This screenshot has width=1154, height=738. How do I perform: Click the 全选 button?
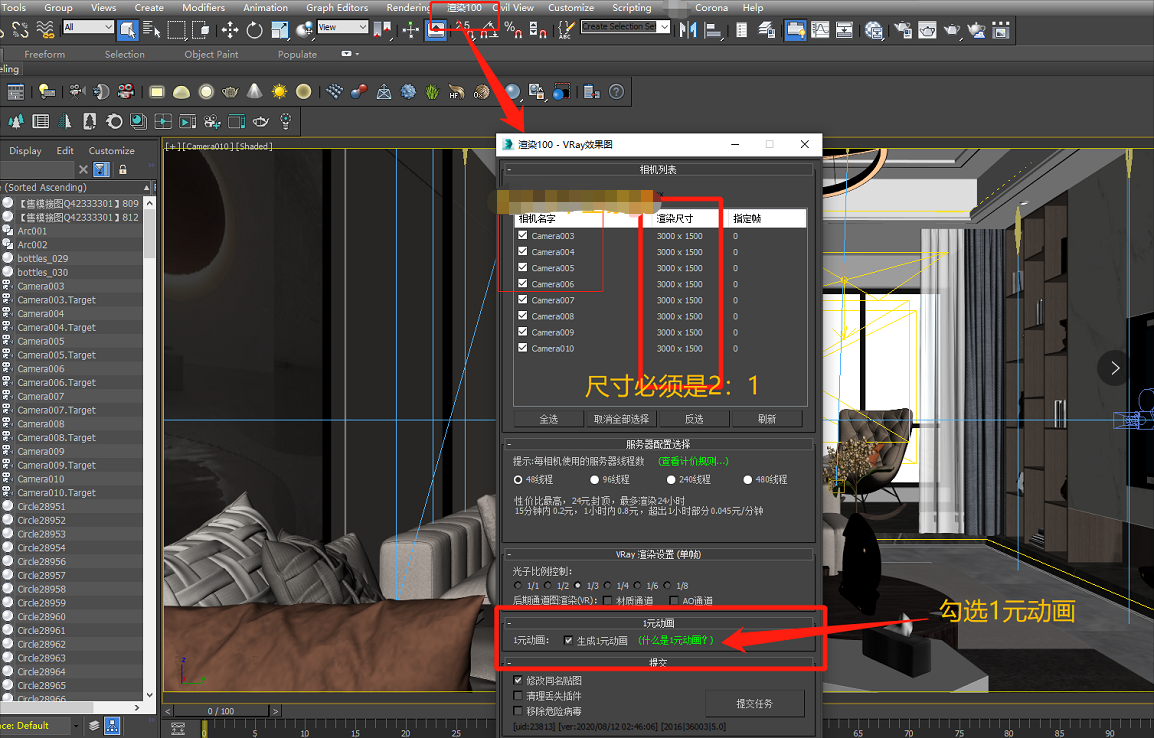(548, 419)
